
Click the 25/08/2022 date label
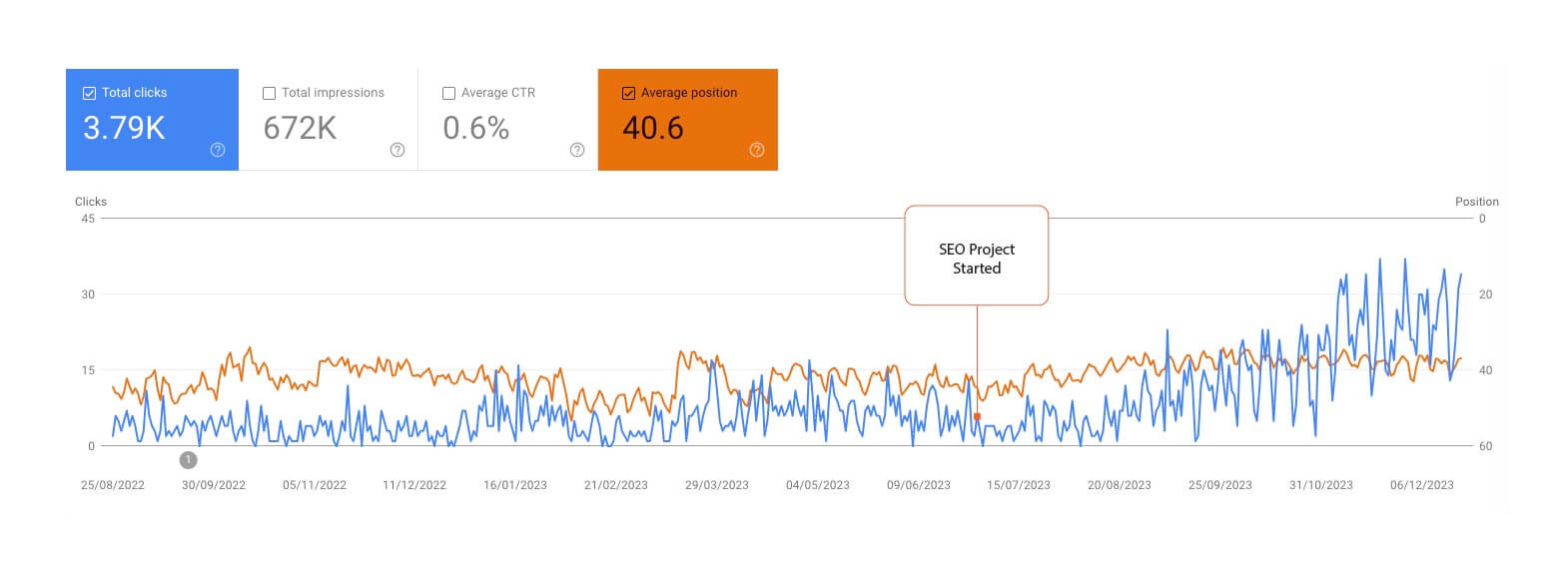(113, 485)
